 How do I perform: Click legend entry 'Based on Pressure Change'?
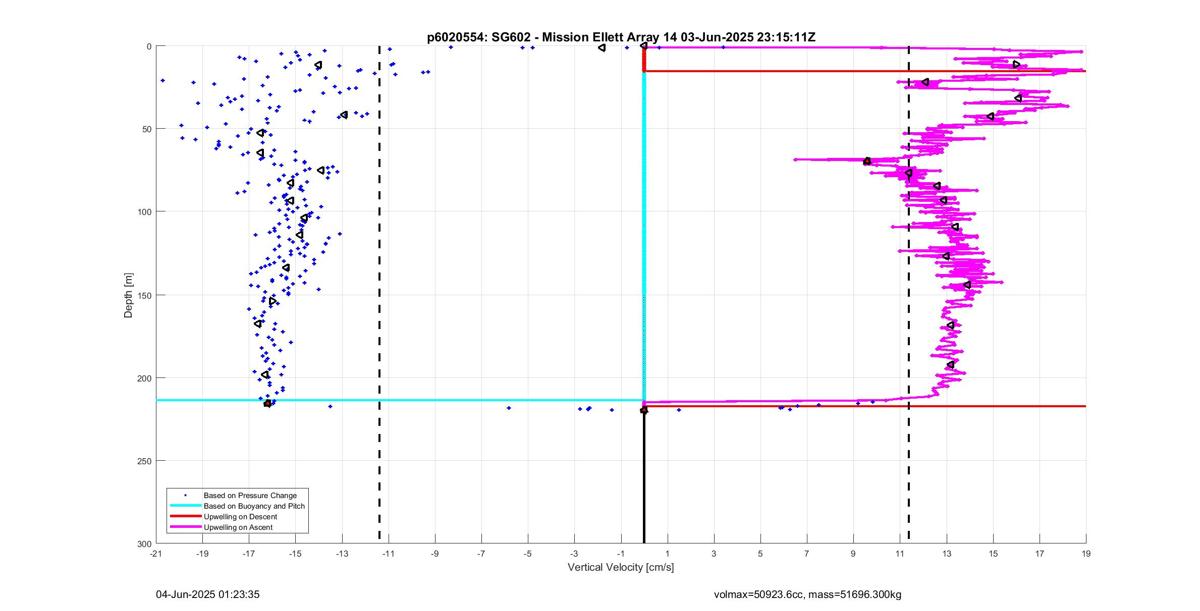250,495
